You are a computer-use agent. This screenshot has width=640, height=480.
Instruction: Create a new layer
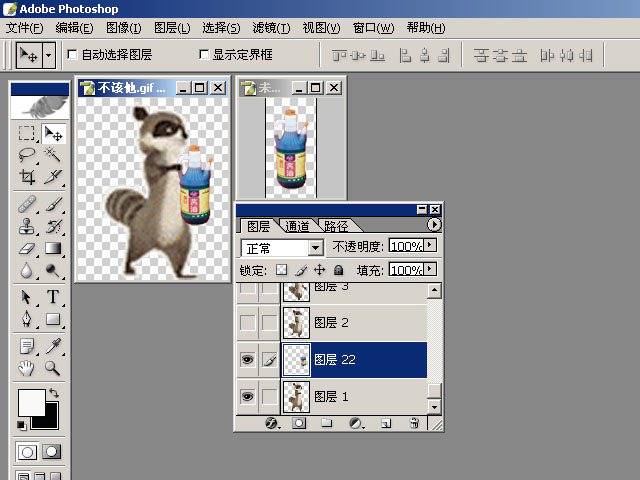[x=386, y=423]
